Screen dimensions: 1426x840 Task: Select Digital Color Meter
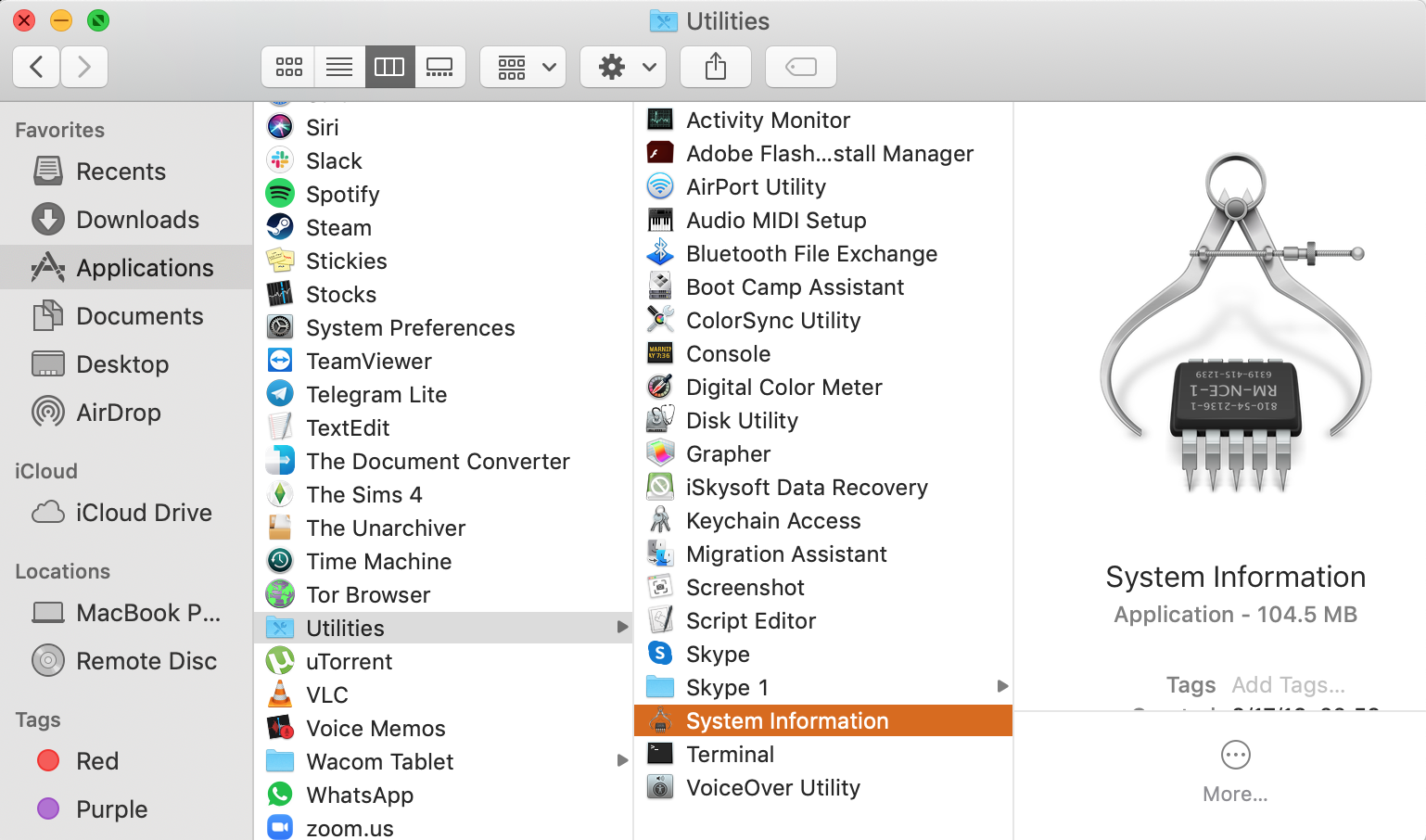coord(823,387)
